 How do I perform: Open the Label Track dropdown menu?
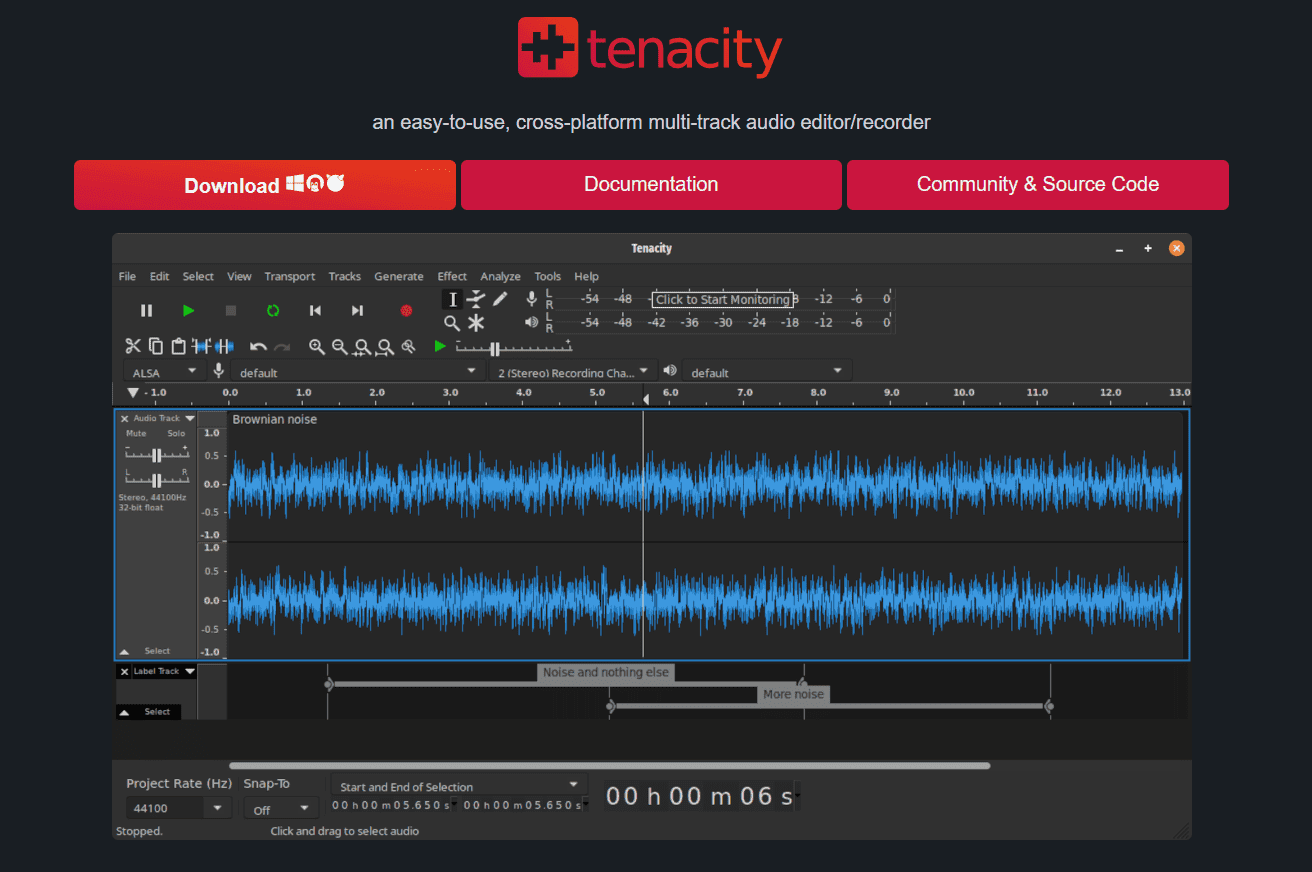164,671
